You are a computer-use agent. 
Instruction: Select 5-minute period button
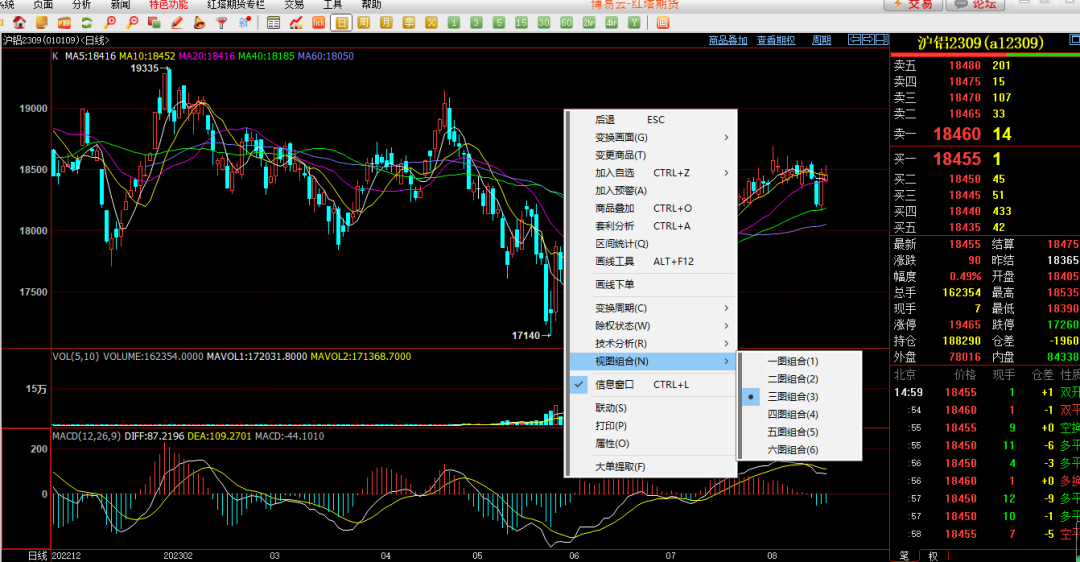coord(499,23)
